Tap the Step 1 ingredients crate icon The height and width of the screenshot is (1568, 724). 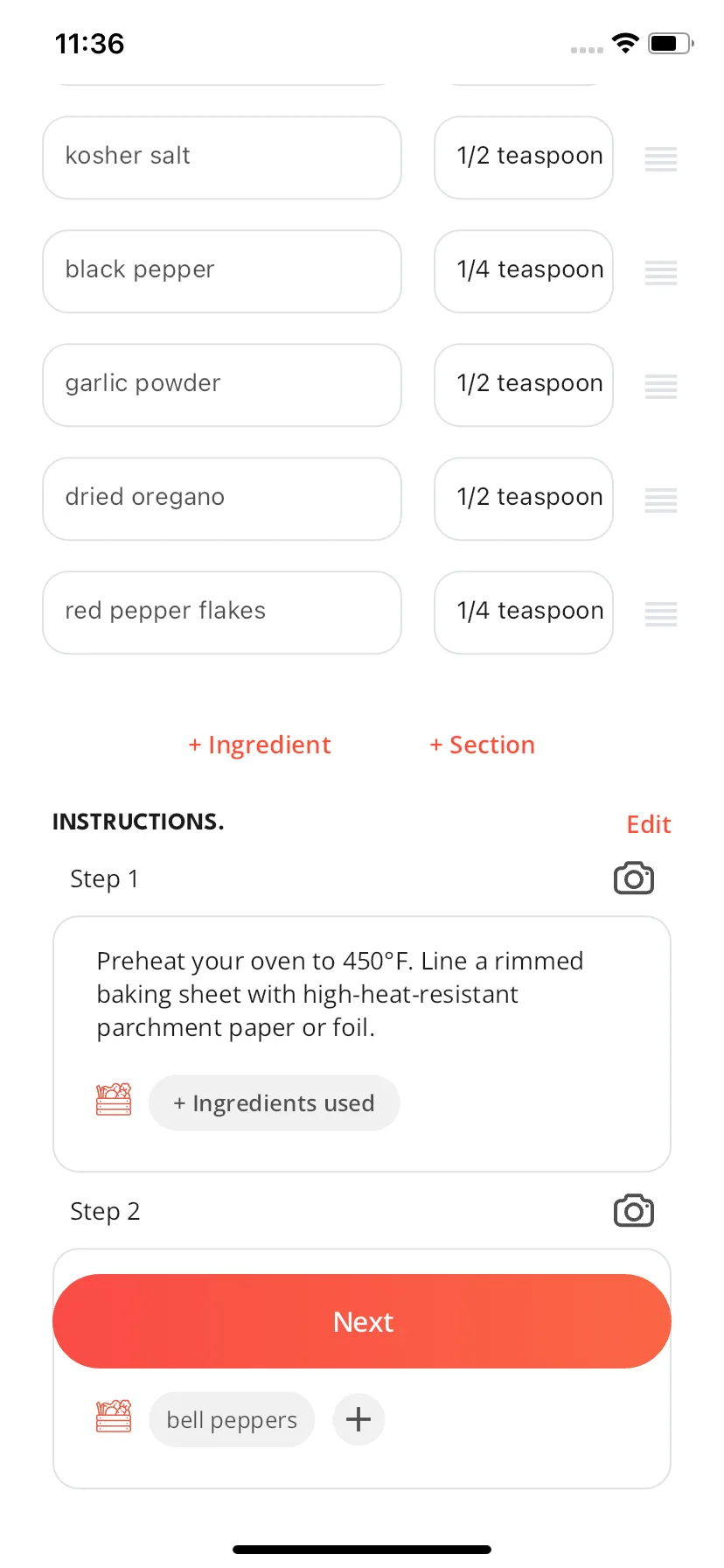click(114, 1100)
